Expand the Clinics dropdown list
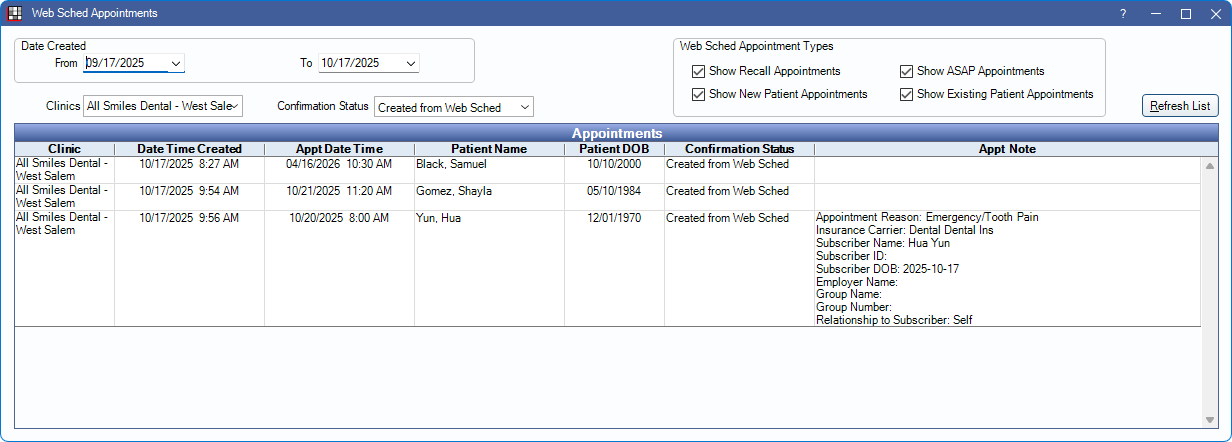The height and width of the screenshot is (442, 1232). tap(235, 106)
